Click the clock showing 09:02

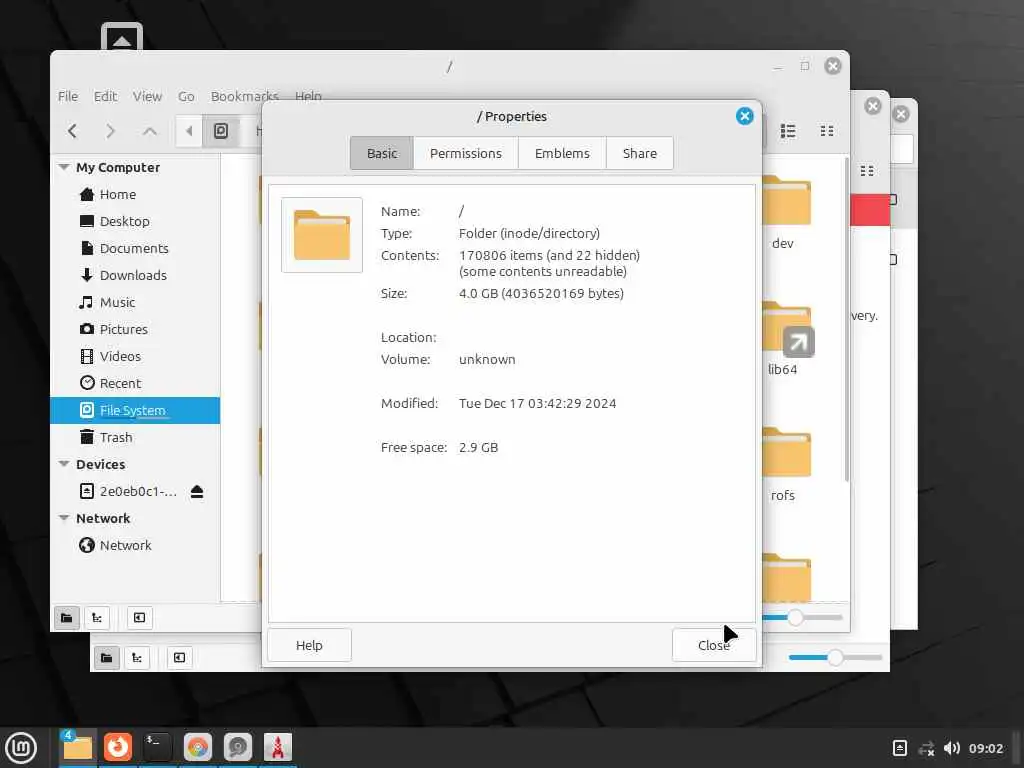(x=985, y=748)
